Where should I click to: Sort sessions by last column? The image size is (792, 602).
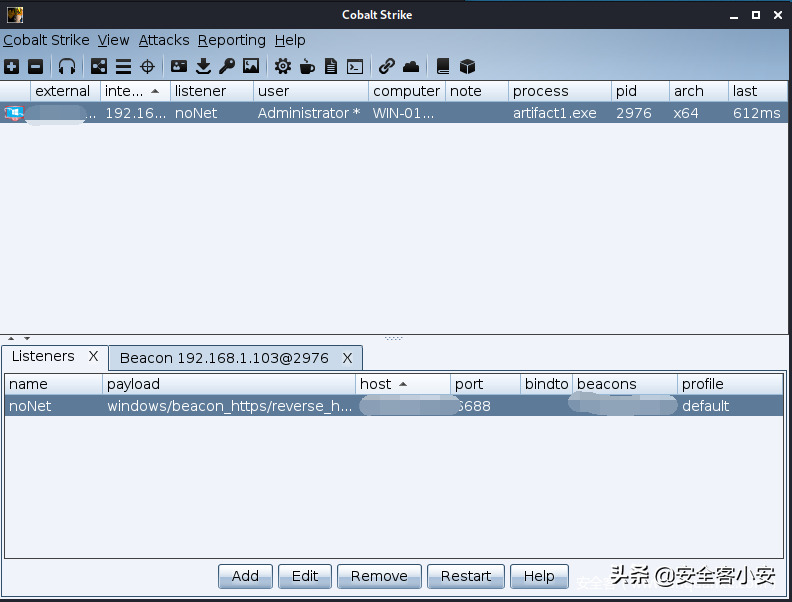[758, 91]
